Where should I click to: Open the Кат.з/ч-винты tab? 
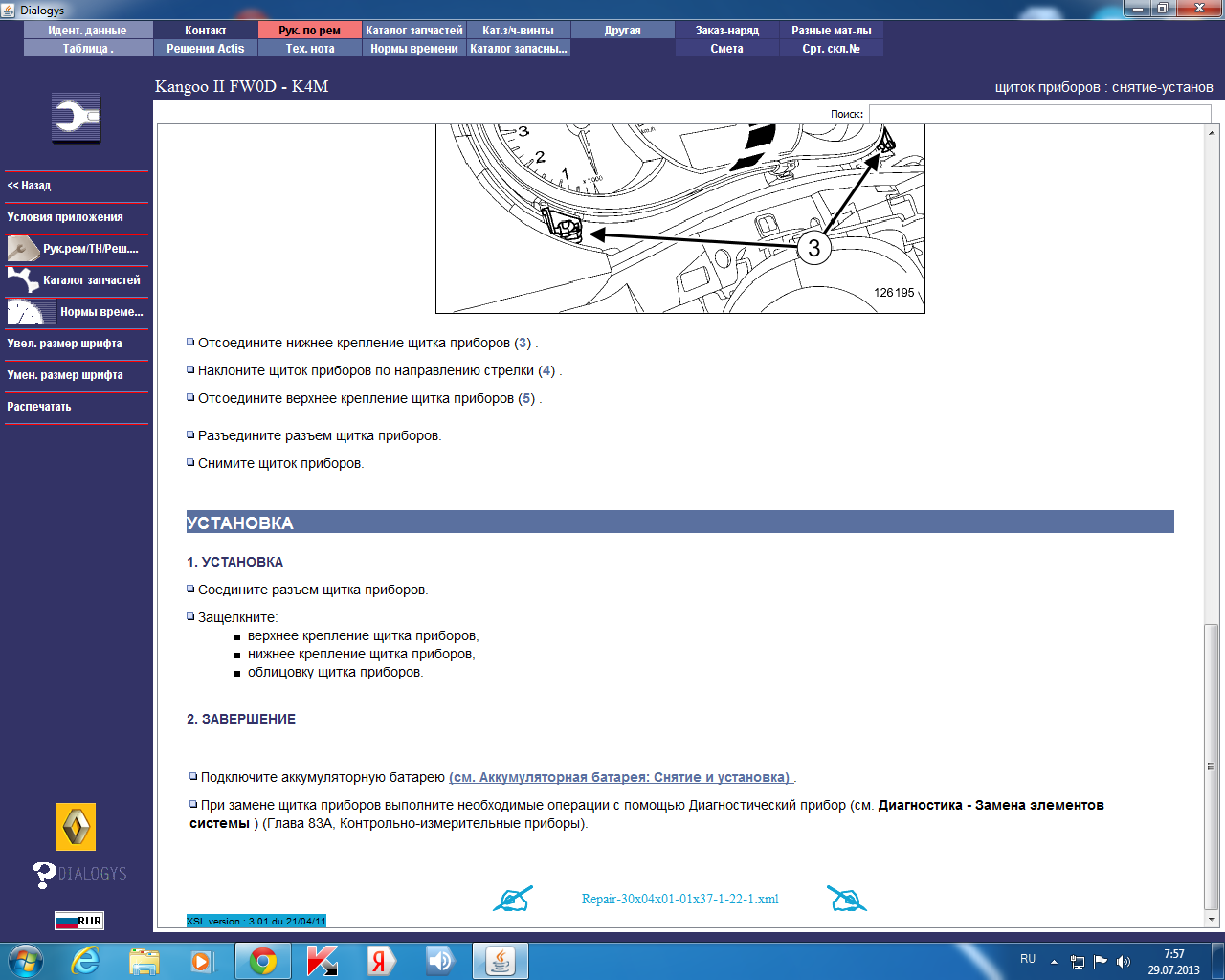pyautogui.click(x=519, y=31)
